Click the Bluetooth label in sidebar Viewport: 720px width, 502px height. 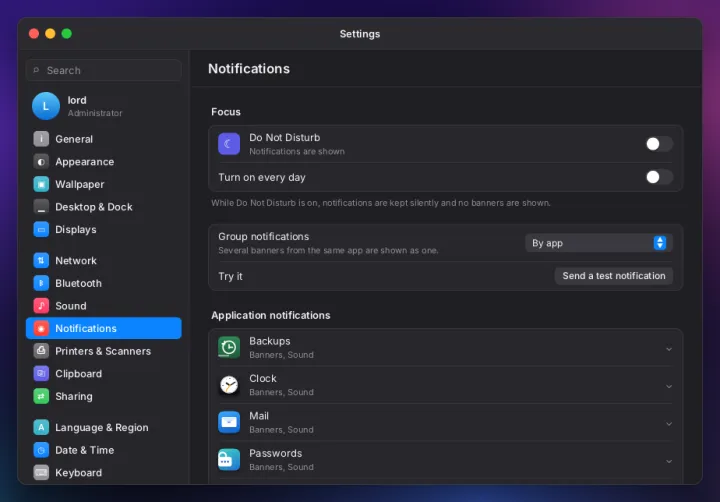click(x=79, y=283)
